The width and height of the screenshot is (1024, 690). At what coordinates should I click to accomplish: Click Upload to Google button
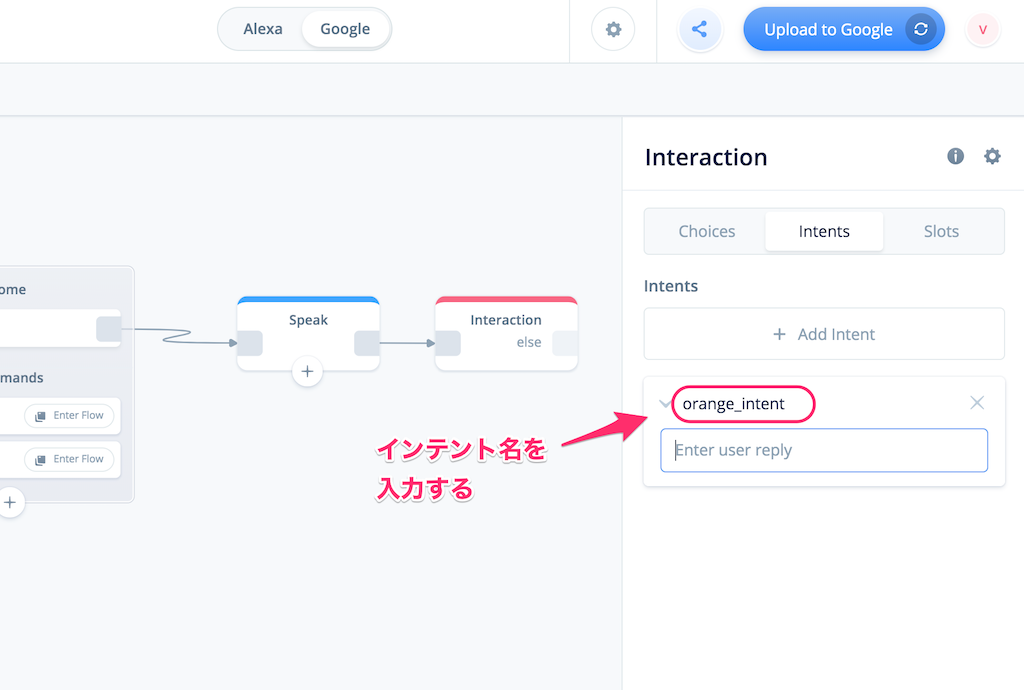pyautogui.click(x=844, y=29)
